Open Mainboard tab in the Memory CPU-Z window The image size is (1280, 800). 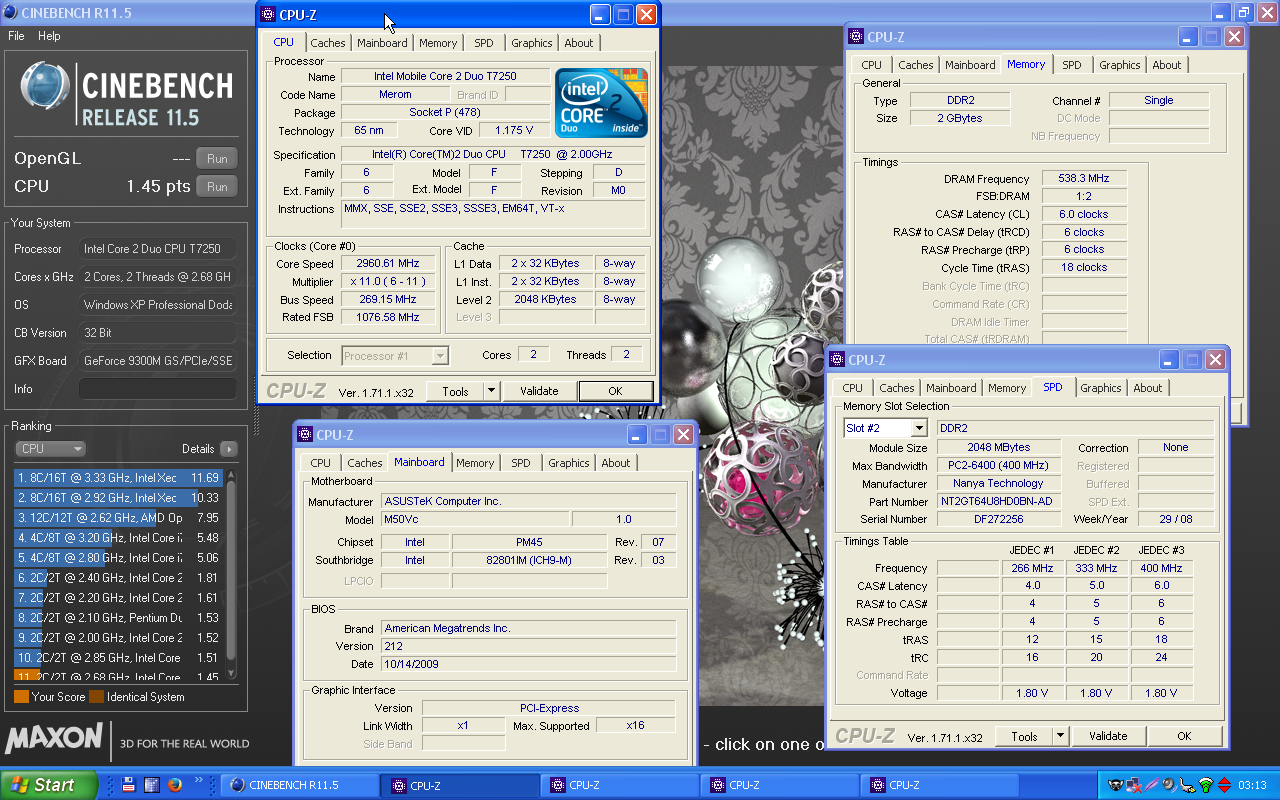pos(970,65)
